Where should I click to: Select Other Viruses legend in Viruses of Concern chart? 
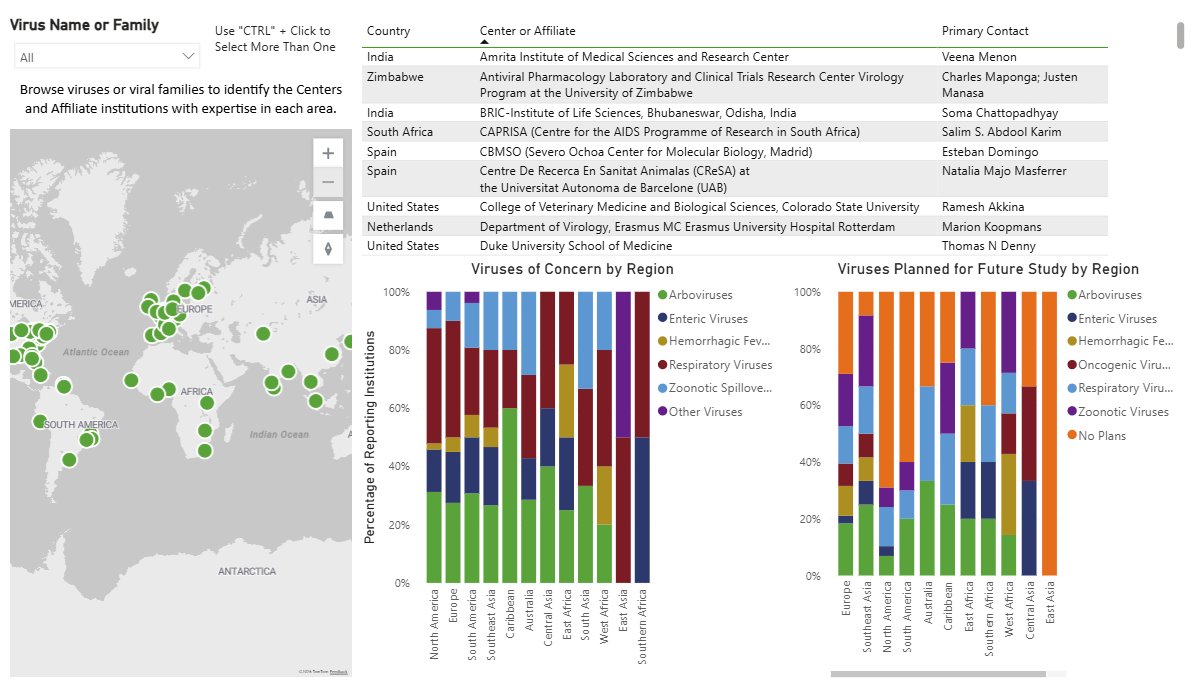point(700,411)
